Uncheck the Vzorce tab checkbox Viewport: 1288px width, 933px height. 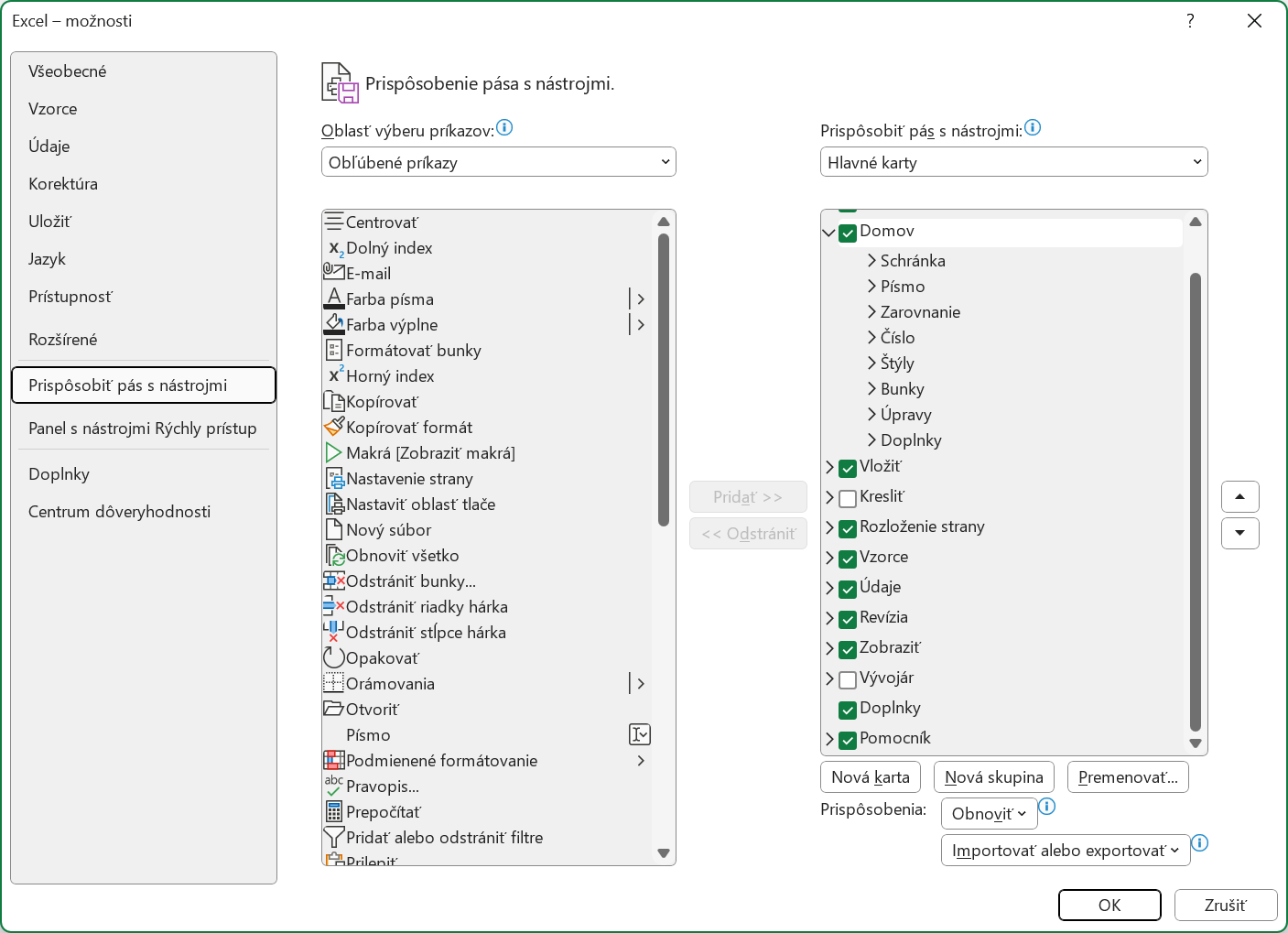pyautogui.click(x=848, y=559)
